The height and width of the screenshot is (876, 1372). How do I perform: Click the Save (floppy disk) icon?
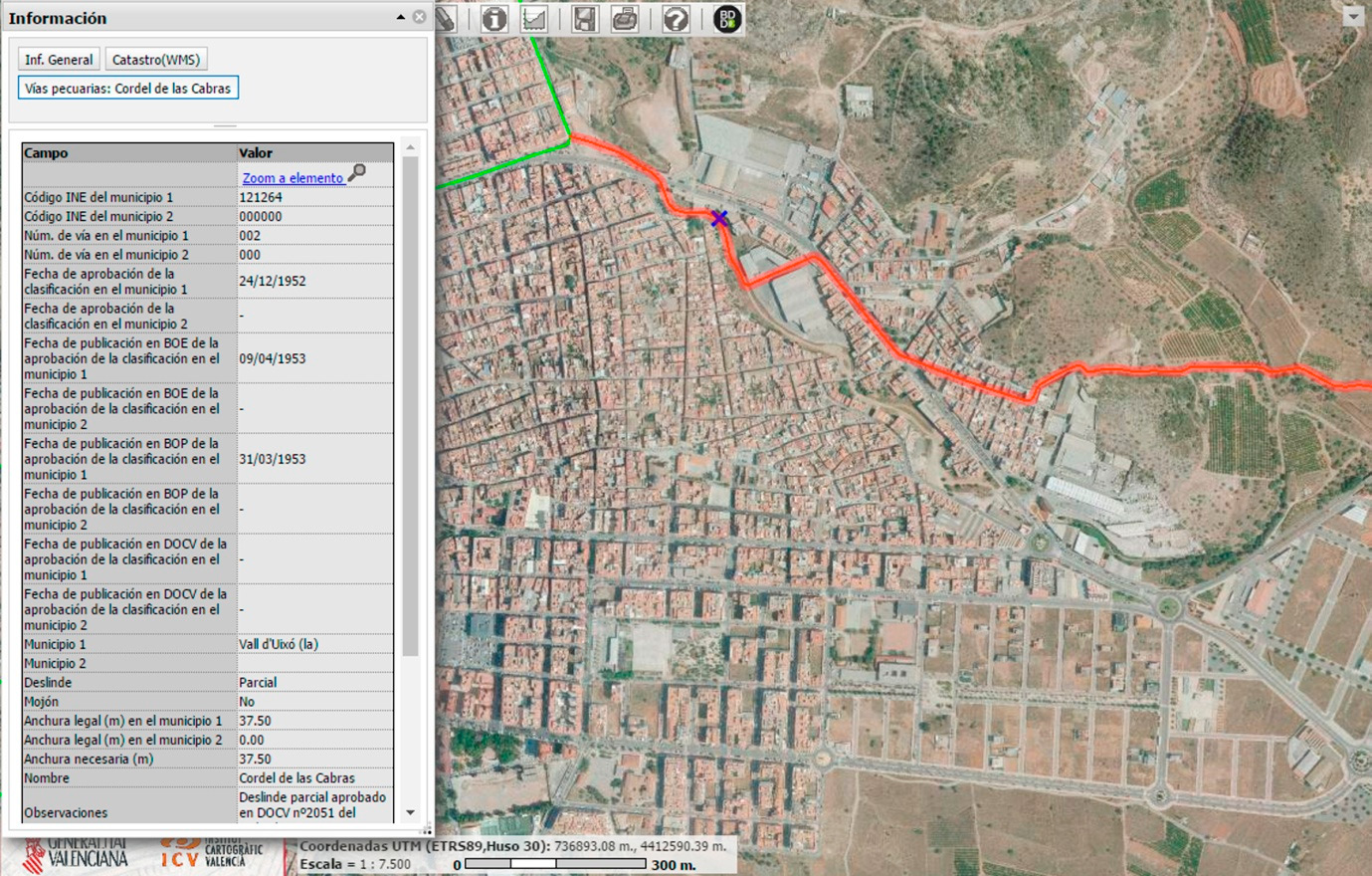[x=585, y=19]
